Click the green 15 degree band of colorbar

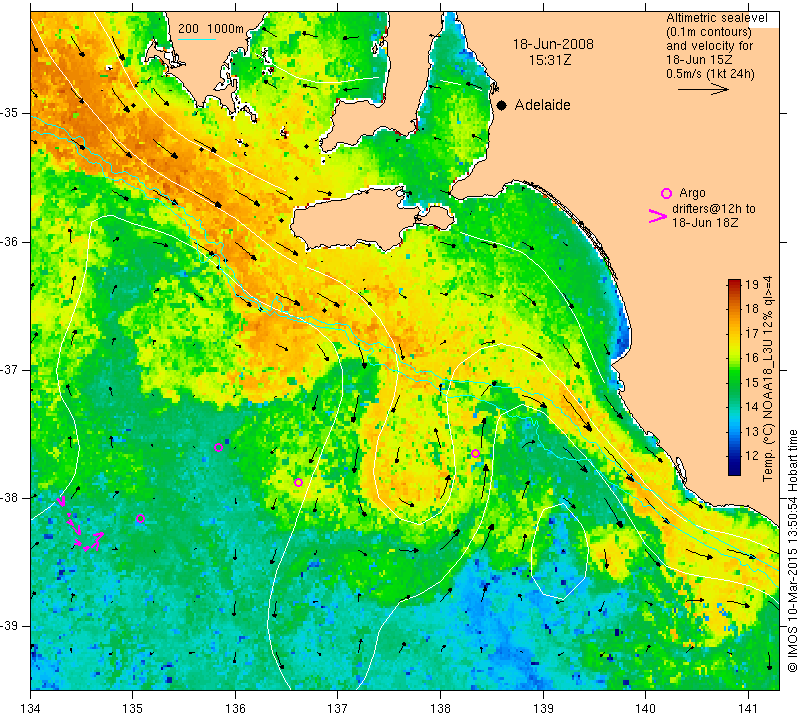[734, 382]
